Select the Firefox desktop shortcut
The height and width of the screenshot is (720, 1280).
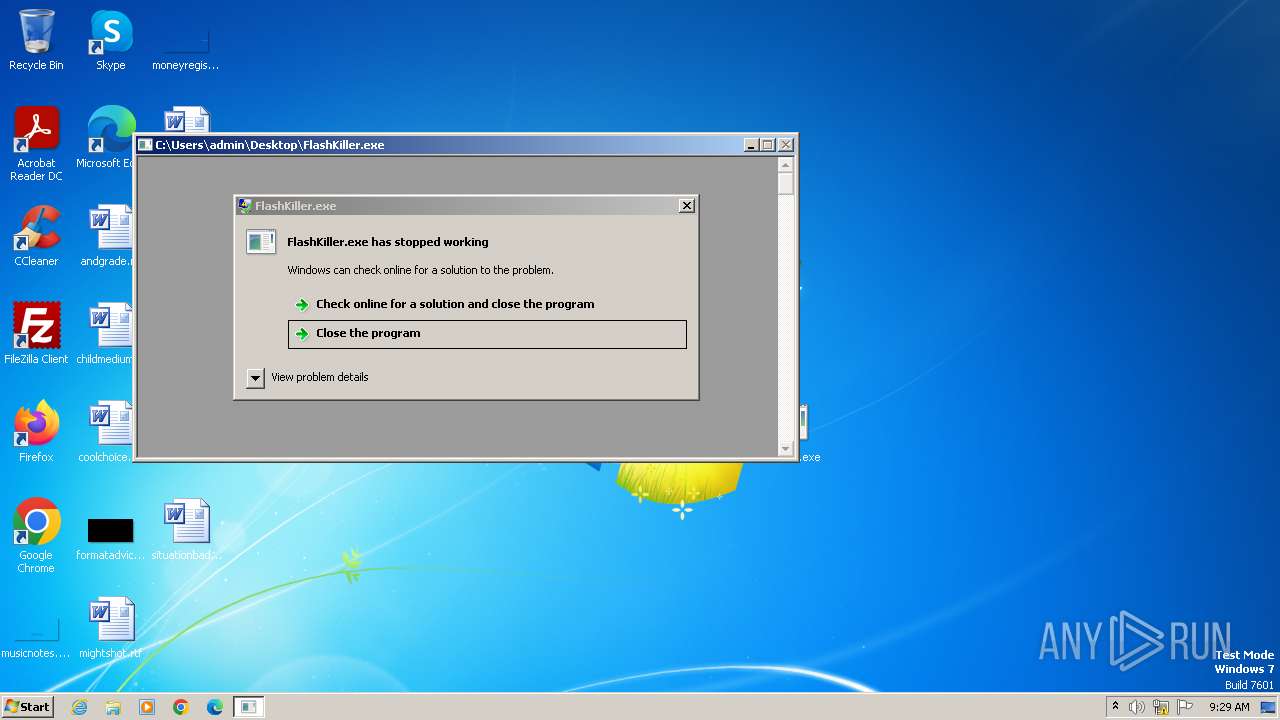click(x=36, y=432)
